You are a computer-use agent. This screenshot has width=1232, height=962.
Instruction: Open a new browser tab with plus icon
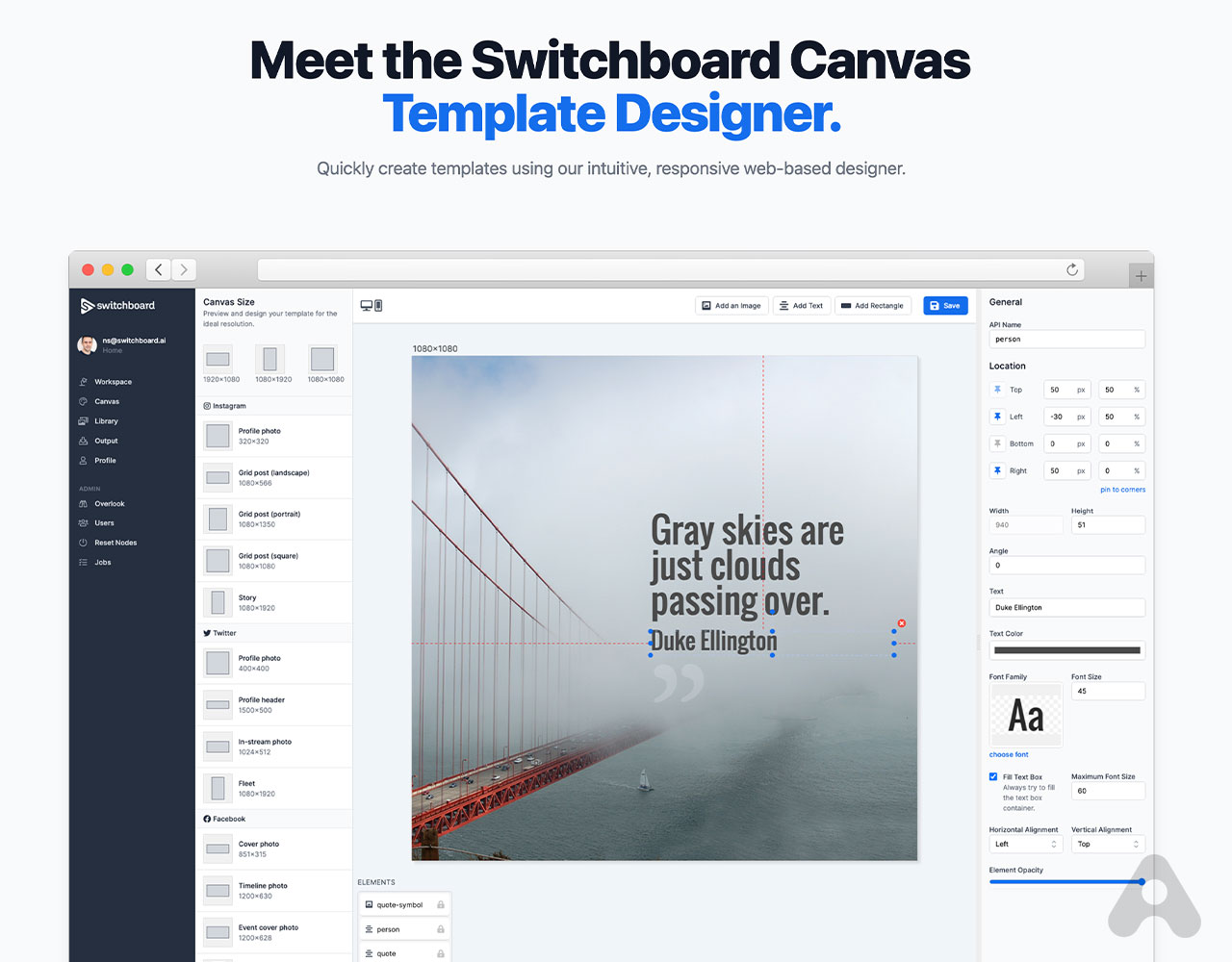click(x=1141, y=276)
